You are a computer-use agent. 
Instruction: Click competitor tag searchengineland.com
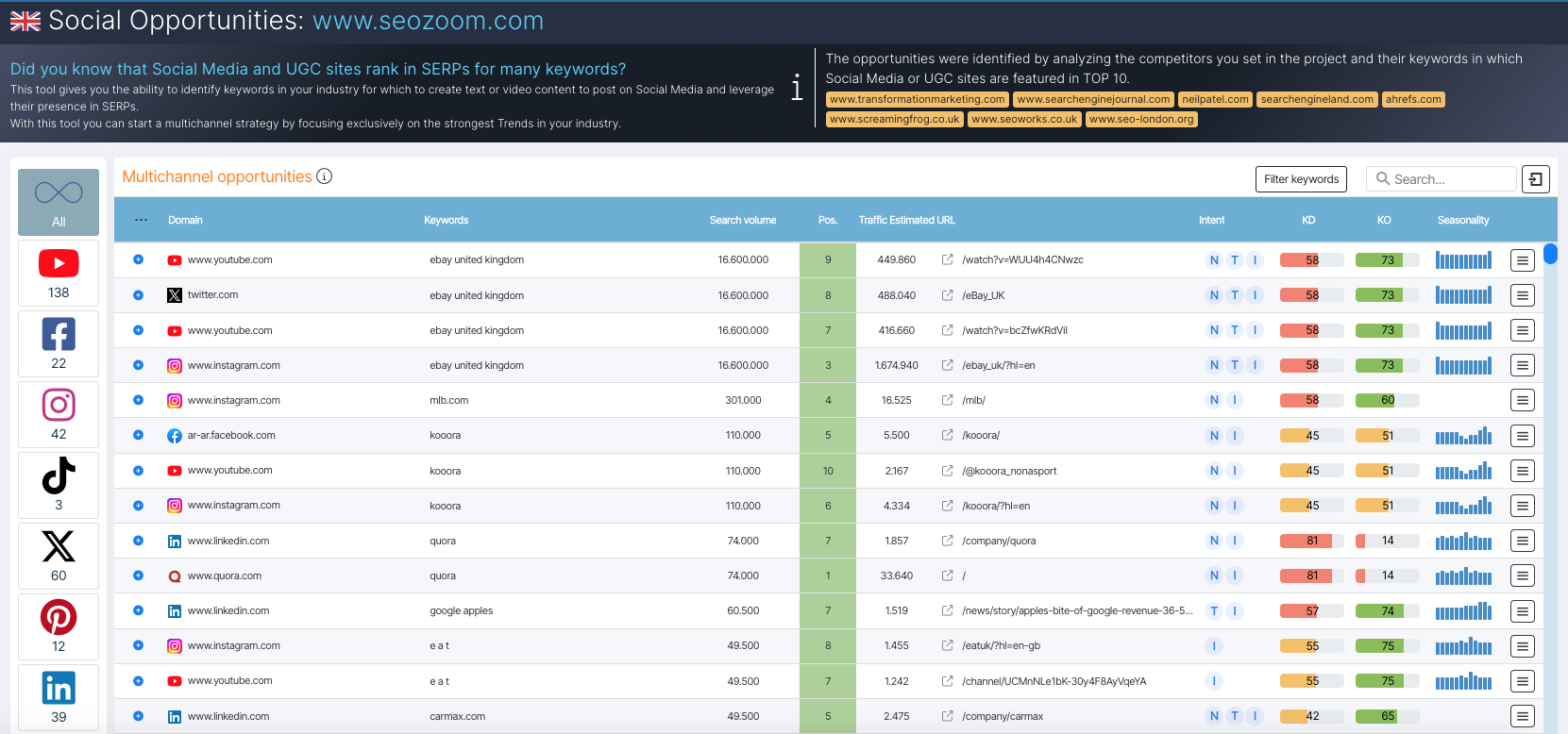[x=1317, y=99]
